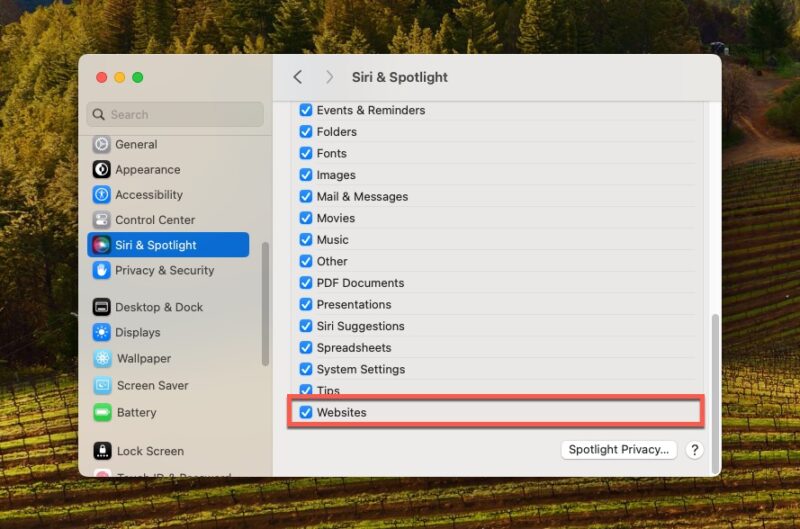Viewport: 800px width, 529px height.
Task: Open help with the question mark button
Action: (694, 450)
